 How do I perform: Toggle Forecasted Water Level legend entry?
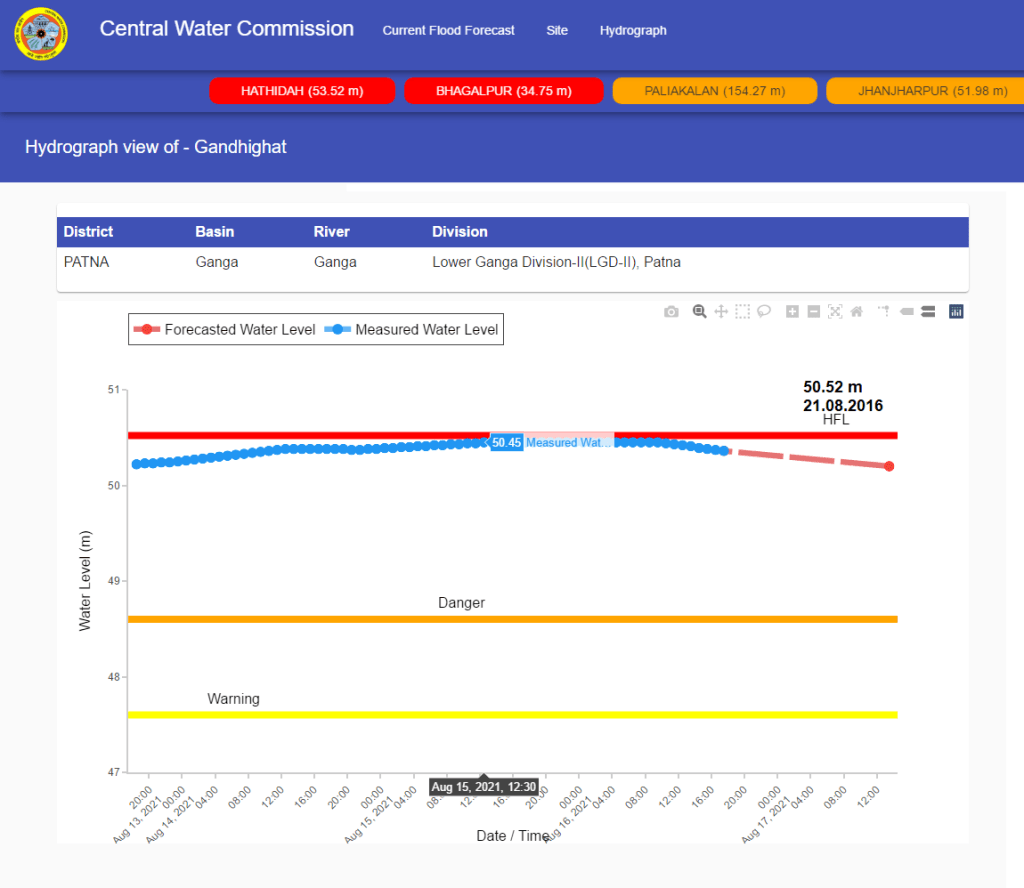227,329
